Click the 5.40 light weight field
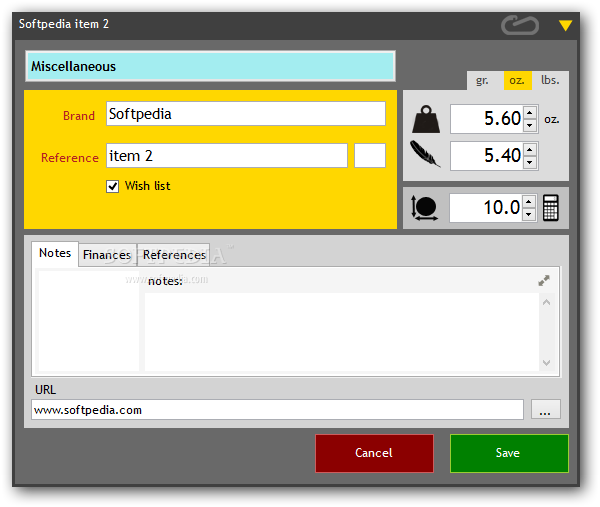This screenshot has width=600, height=507. (x=486, y=156)
